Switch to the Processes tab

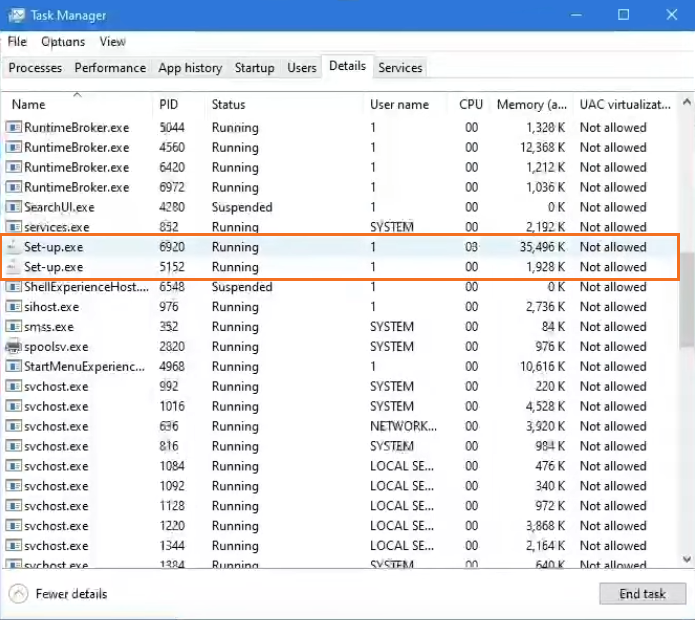[35, 68]
